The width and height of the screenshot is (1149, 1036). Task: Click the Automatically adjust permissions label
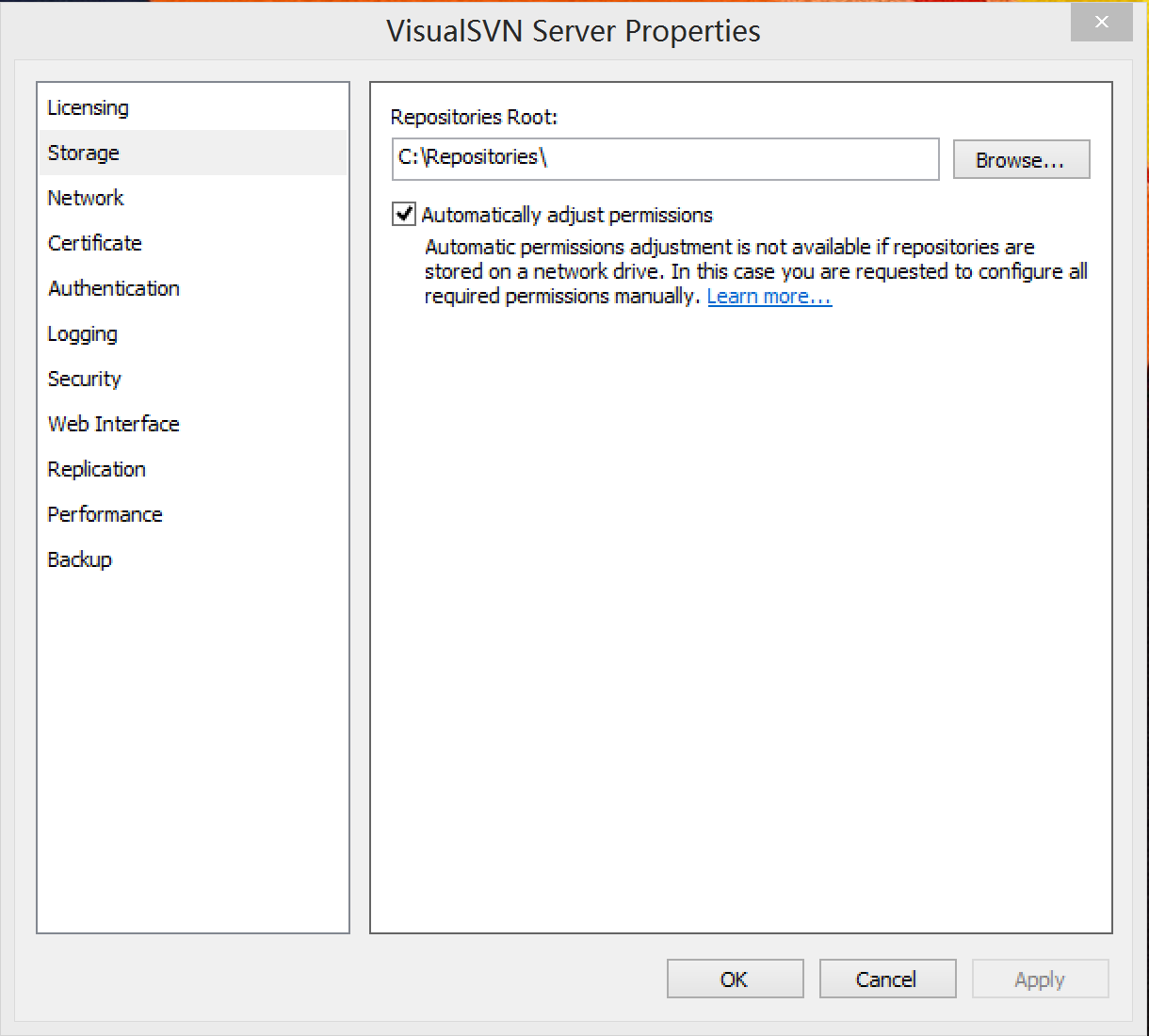pyautogui.click(x=567, y=216)
